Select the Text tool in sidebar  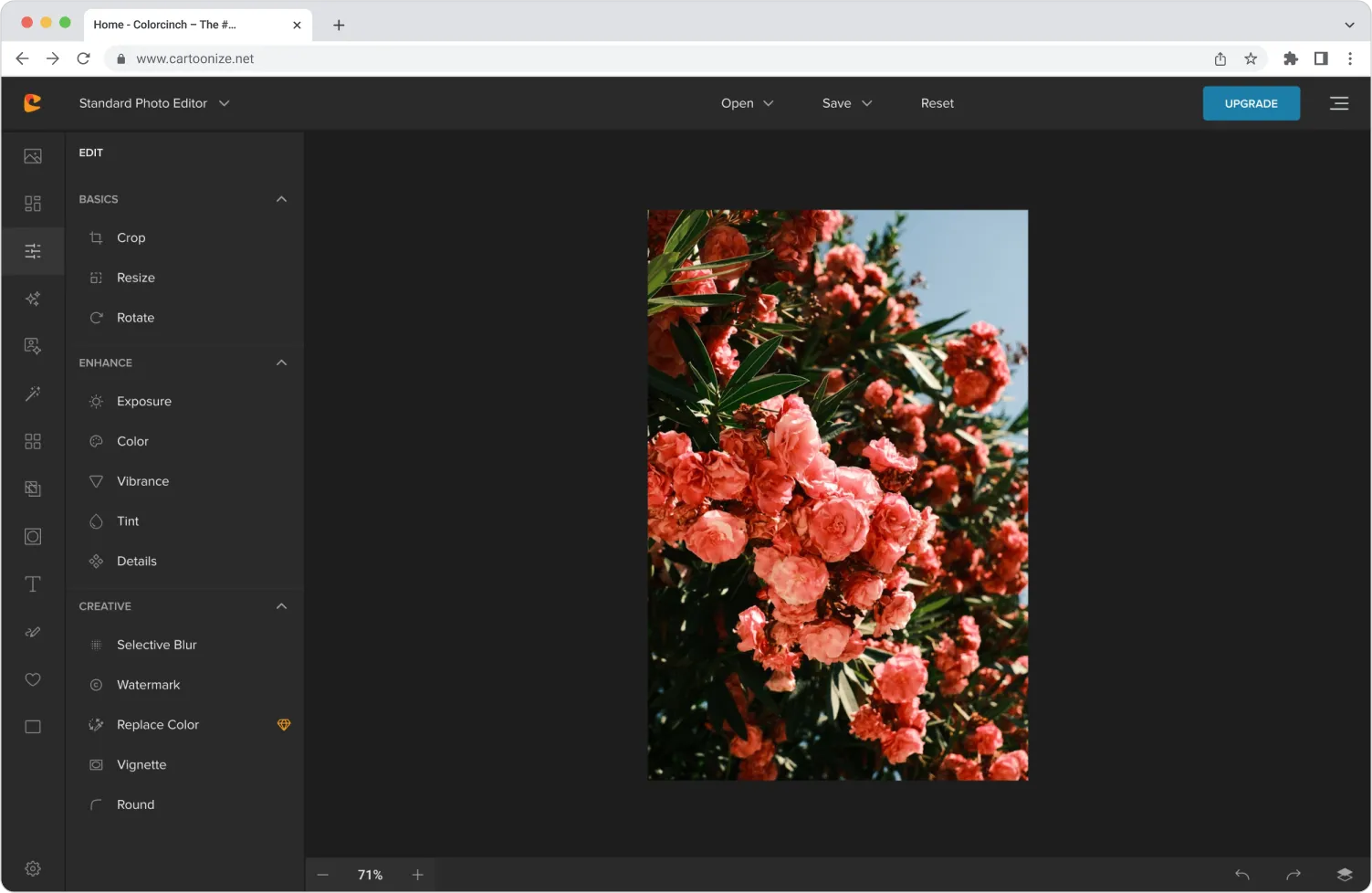click(33, 584)
